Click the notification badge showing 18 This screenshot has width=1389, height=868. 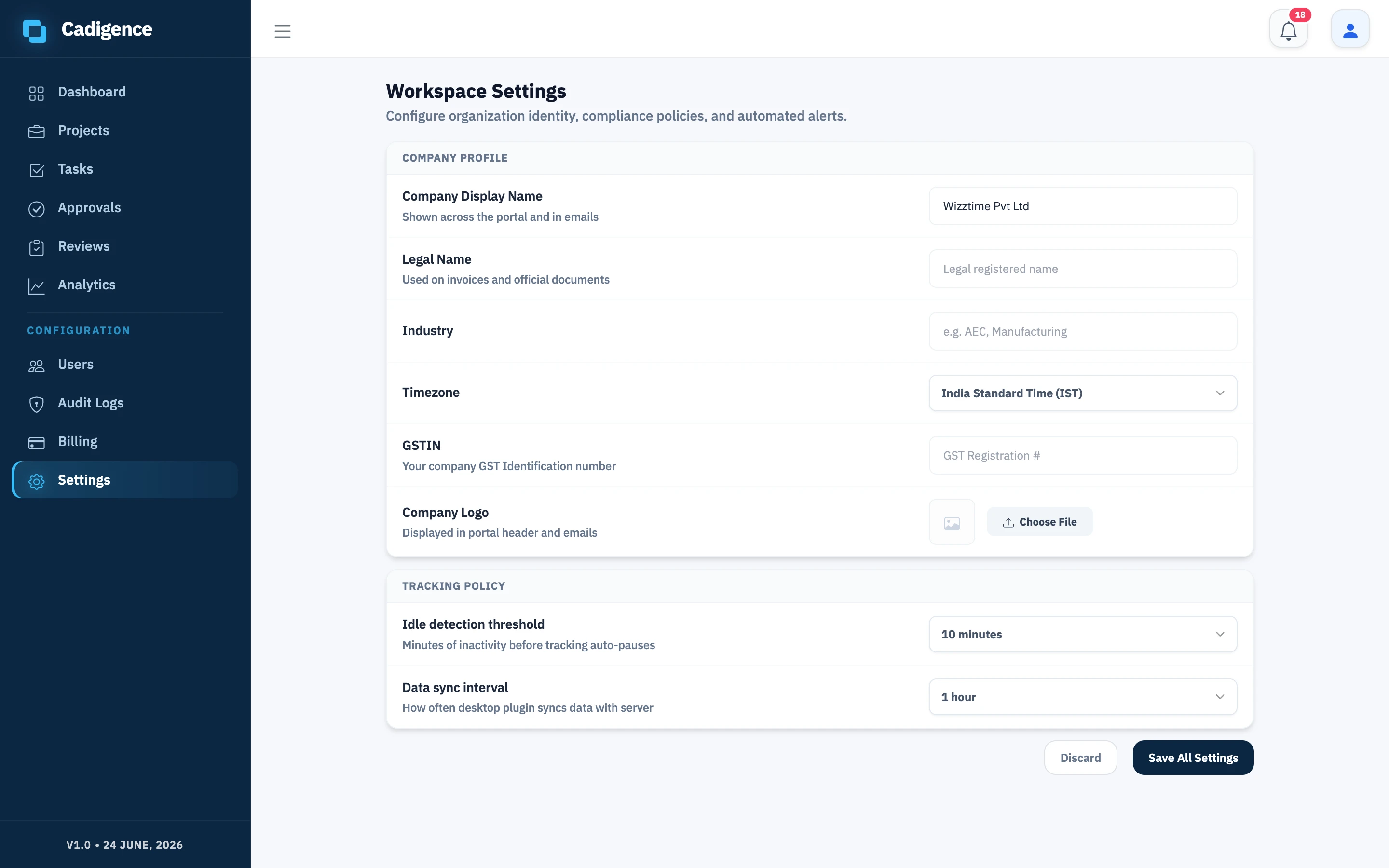click(x=1300, y=15)
